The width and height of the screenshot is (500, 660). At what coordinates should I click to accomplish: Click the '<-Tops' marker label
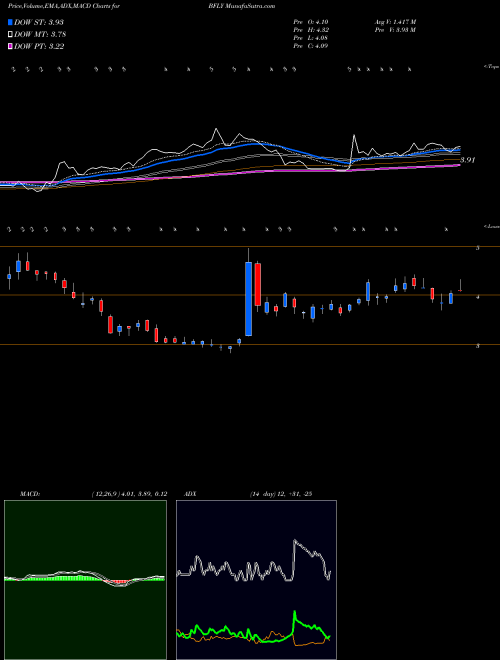[x=492, y=67]
